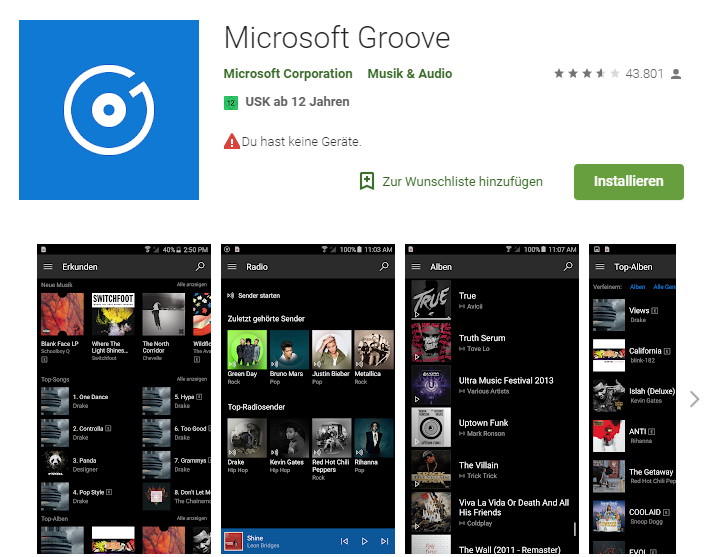Select The North Corridor album cover
The width and height of the screenshot is (710, 557).
coord(164,314)
